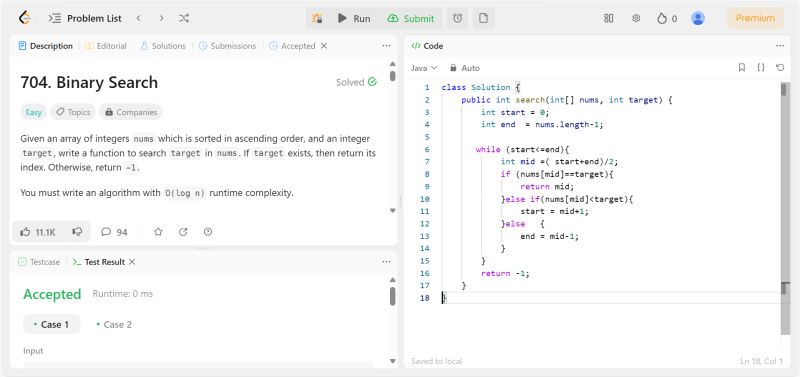Image resolution: width=800 pixels, height=377 pixels.
Task: Click the feedback help circle icon
Action: (x=208, y=232)
